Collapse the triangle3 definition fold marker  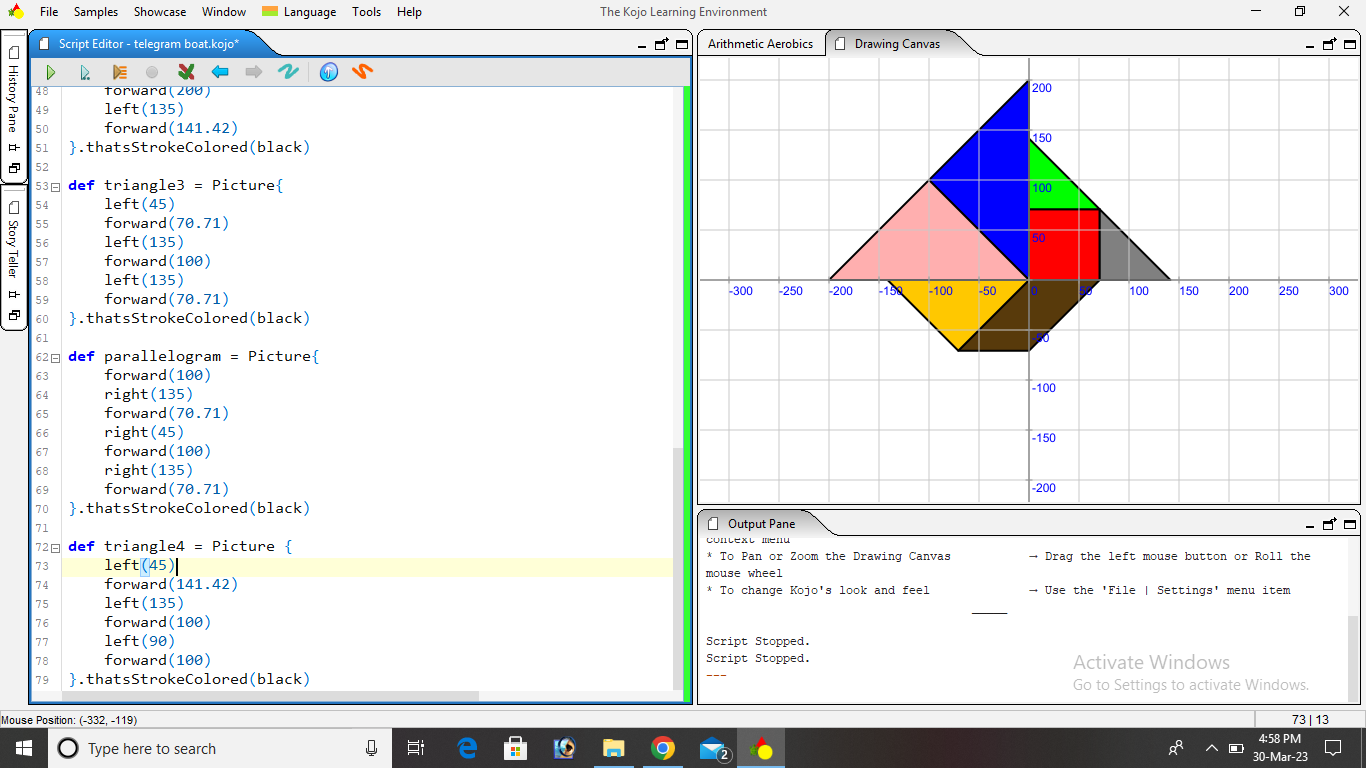56,186
